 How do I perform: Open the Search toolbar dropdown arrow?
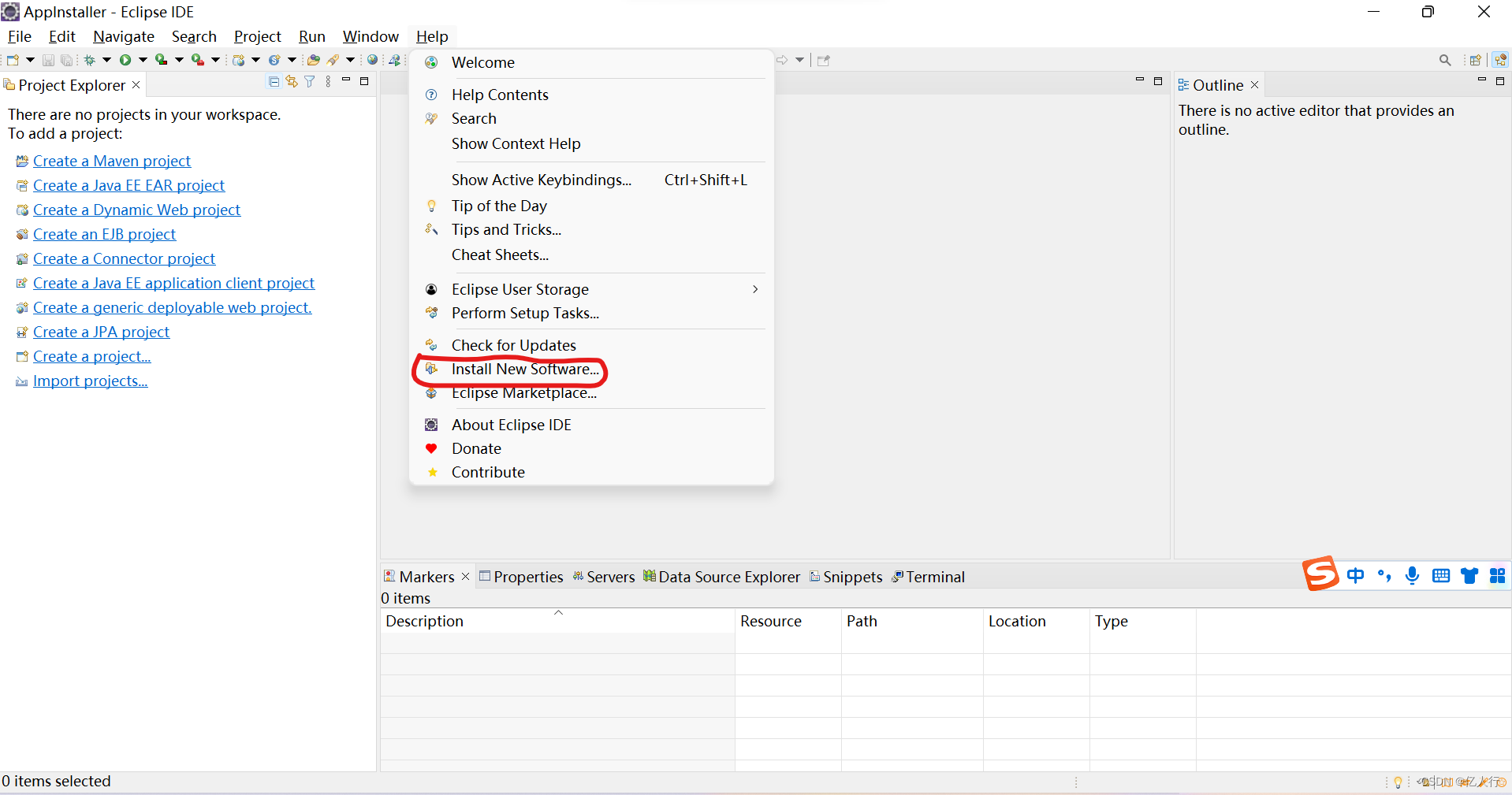tap(350, 60)
